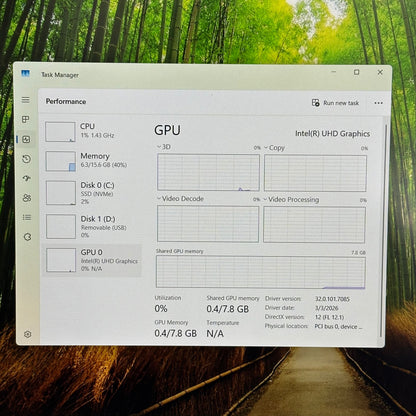Click the 7.8 GB graph scale label
Screen dimensions: 416x416
359,253
